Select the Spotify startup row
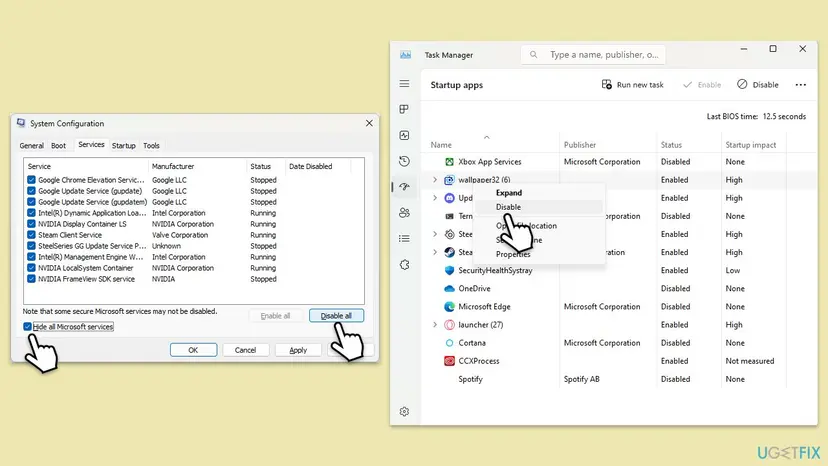This screenshot has width=828, height=466. coord(603,379)
